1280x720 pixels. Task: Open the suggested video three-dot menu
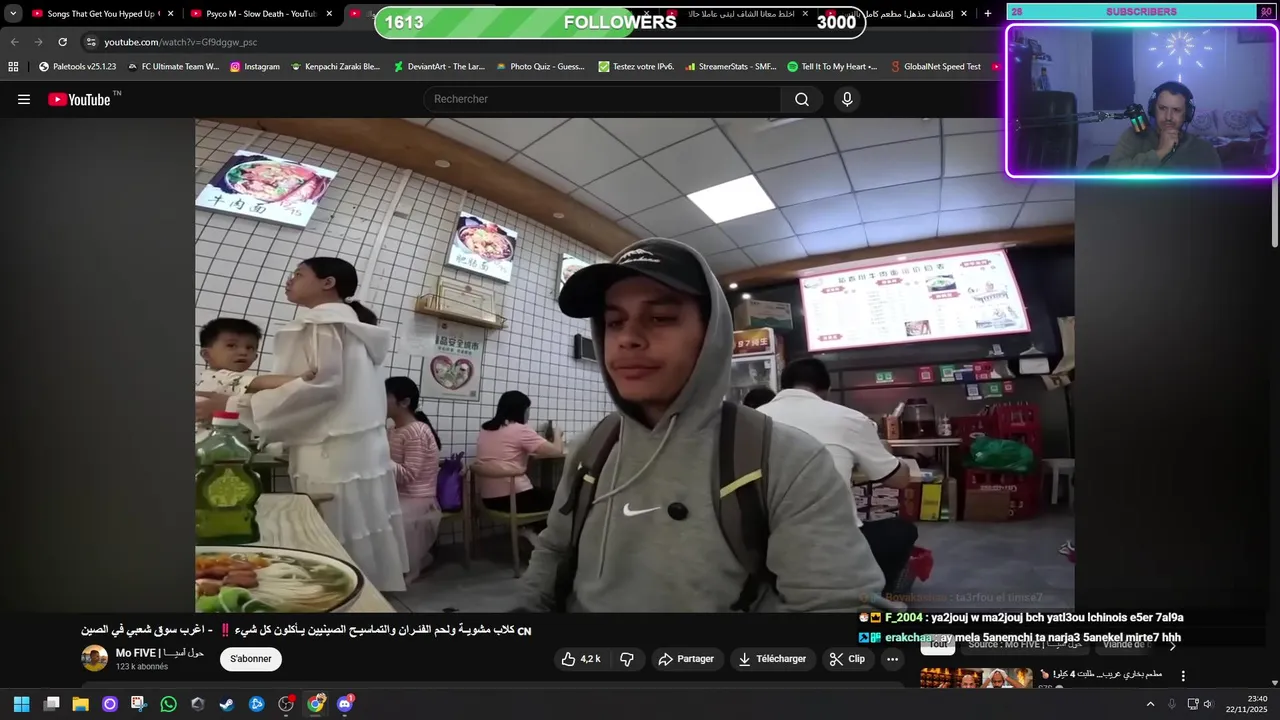tap(1183, 677)
